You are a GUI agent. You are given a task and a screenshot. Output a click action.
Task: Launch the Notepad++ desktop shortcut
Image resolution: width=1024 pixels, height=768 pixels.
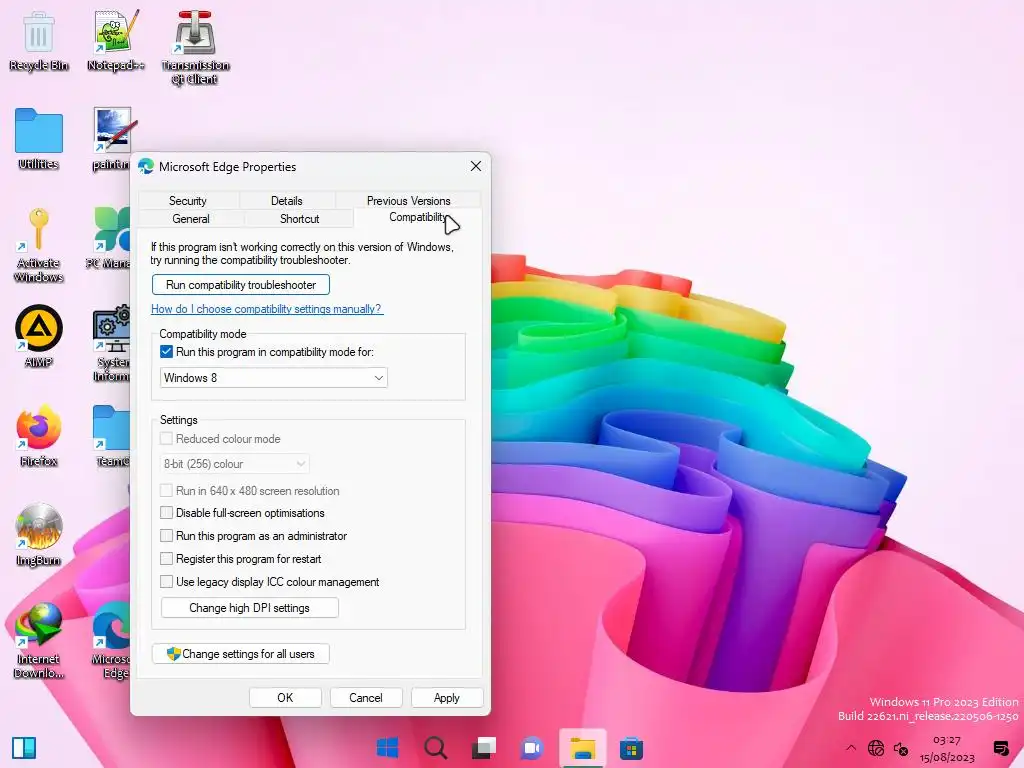click(116, 40)
